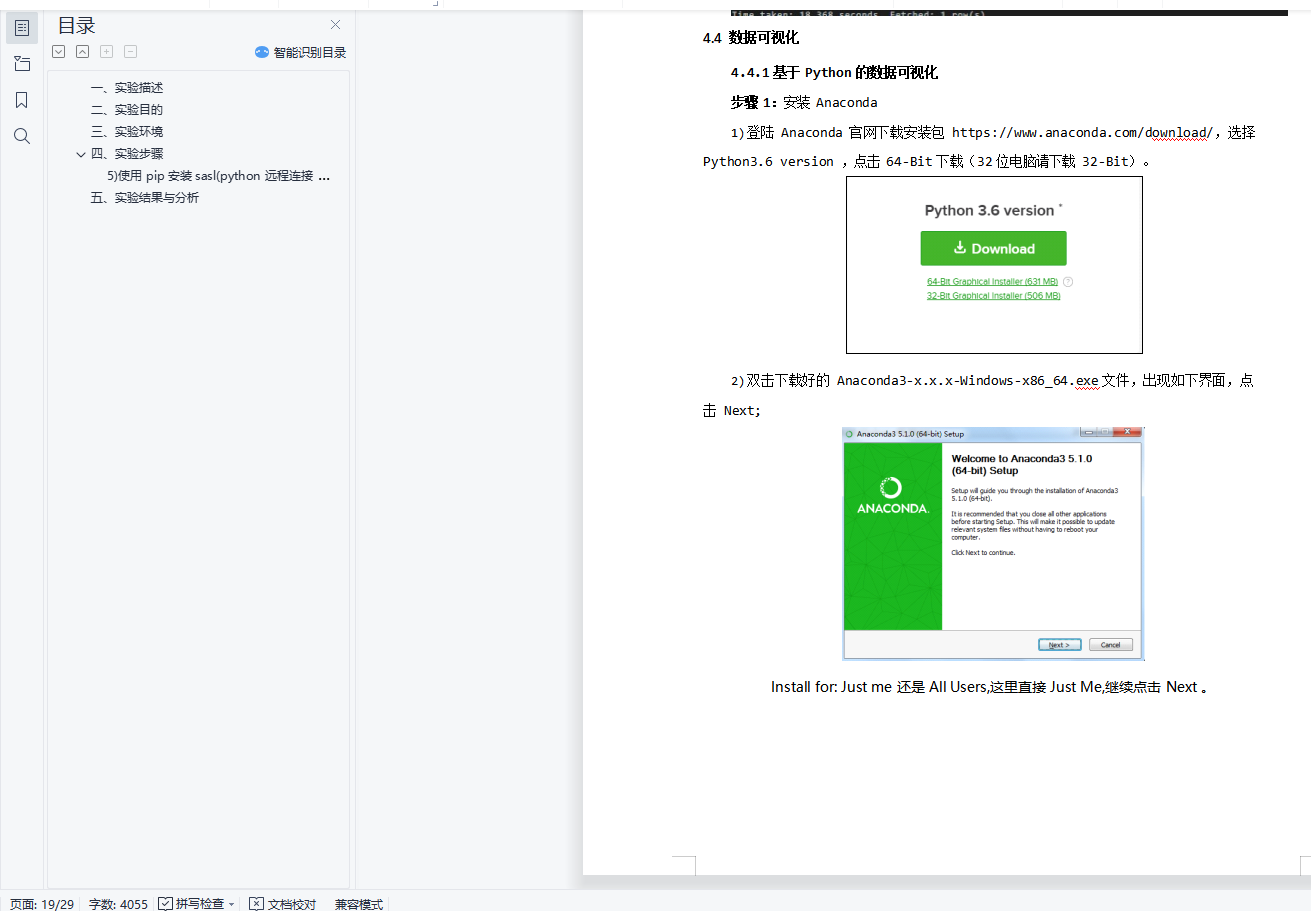Click the plus outline level icon

[x=107, y=52]
